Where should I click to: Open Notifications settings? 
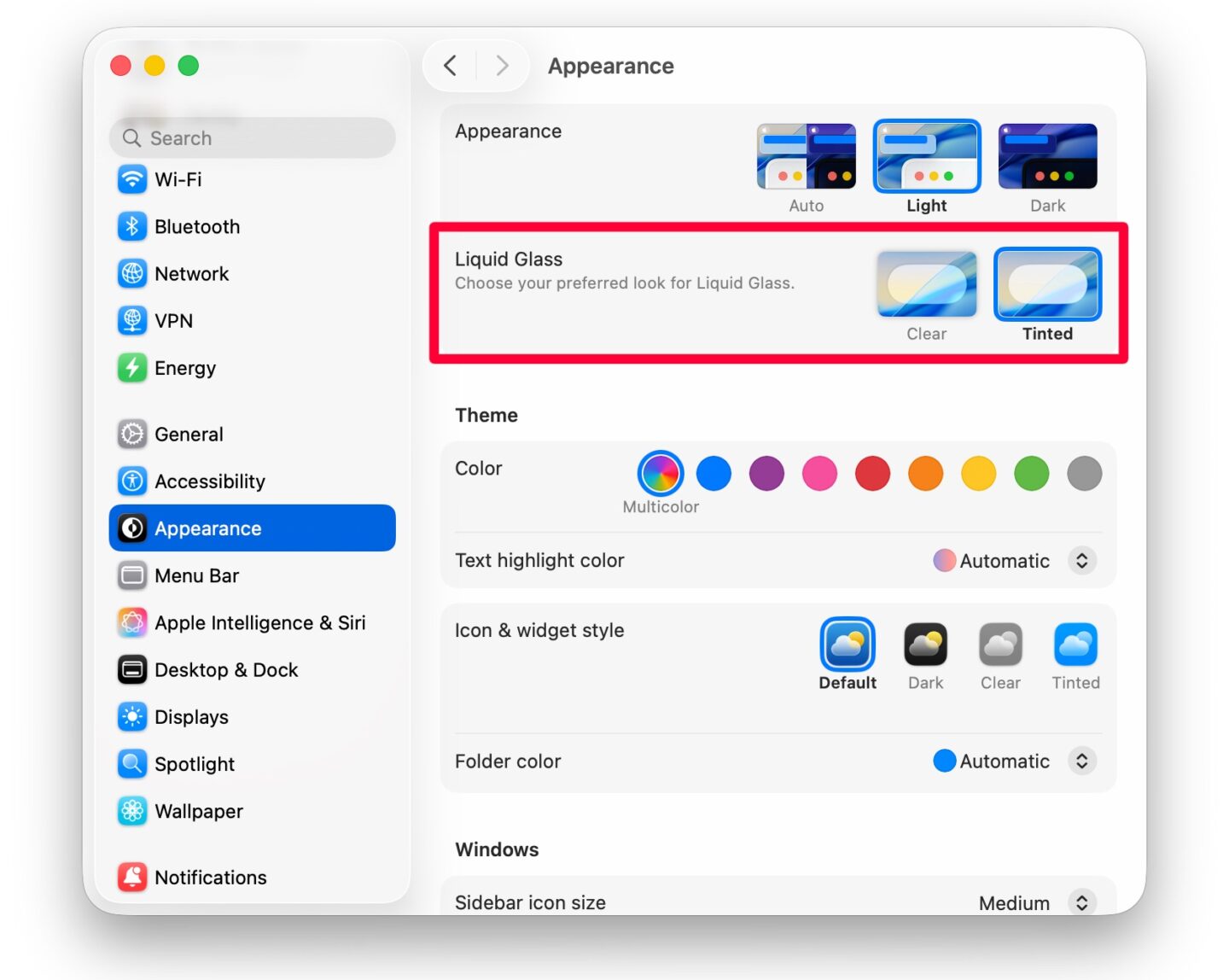pyautogui.click(x=210, y=877)
